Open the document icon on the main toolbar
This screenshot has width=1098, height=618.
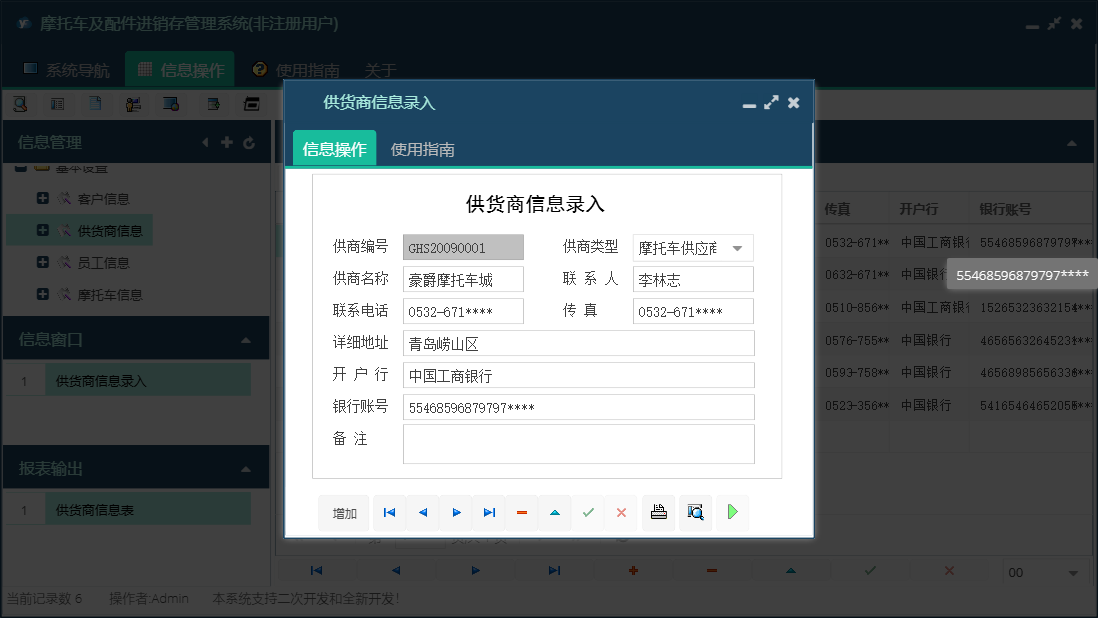95,103
